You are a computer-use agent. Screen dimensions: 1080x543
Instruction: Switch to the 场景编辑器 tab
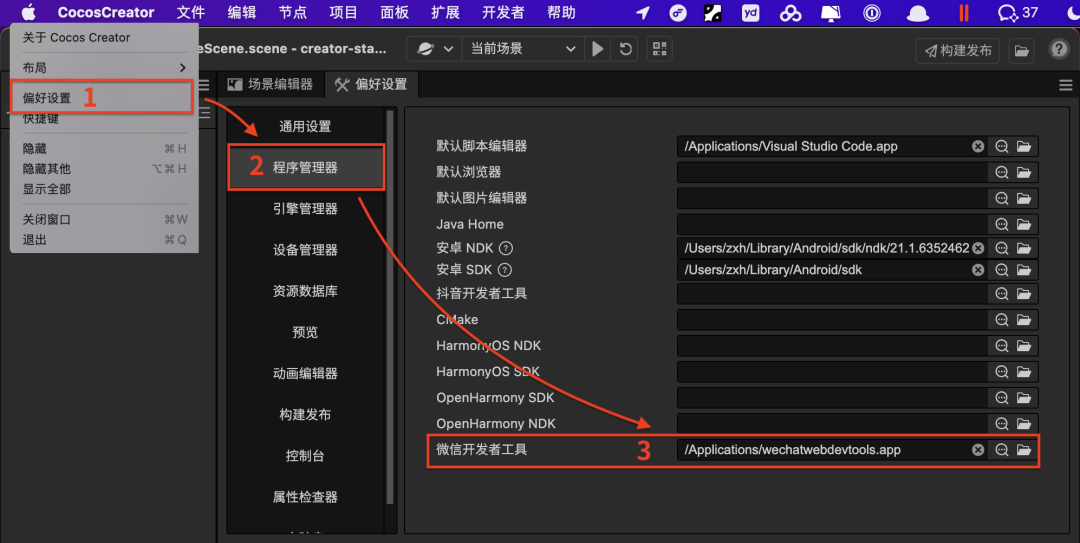271,84
